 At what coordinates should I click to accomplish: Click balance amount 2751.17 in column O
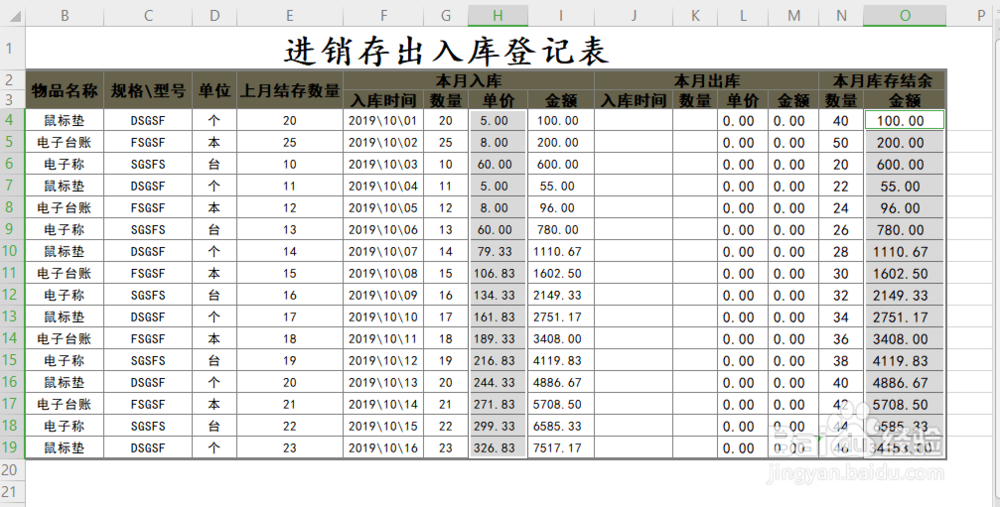pyautogui.click(x=904, y=317)
